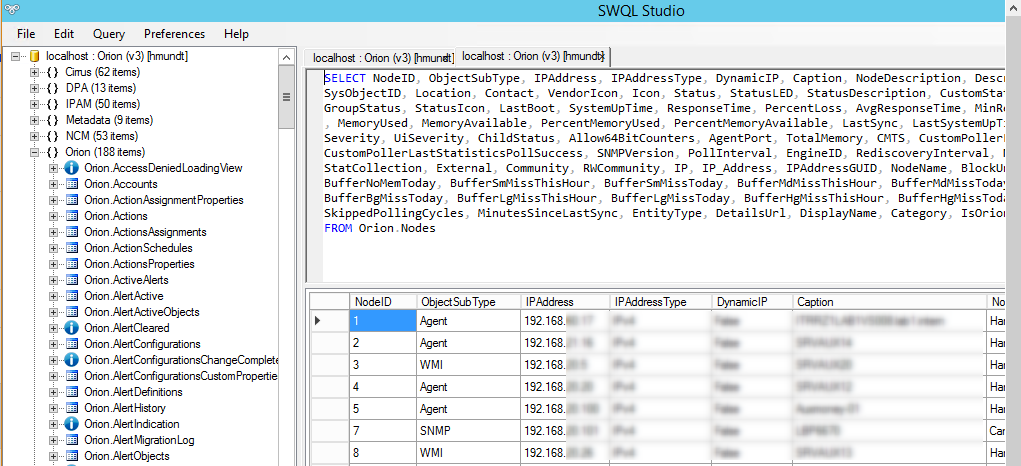Sort results by the NodeID column header
Image resolution: width=1021 pixels, height=466 pixels.
click(383, 302)
